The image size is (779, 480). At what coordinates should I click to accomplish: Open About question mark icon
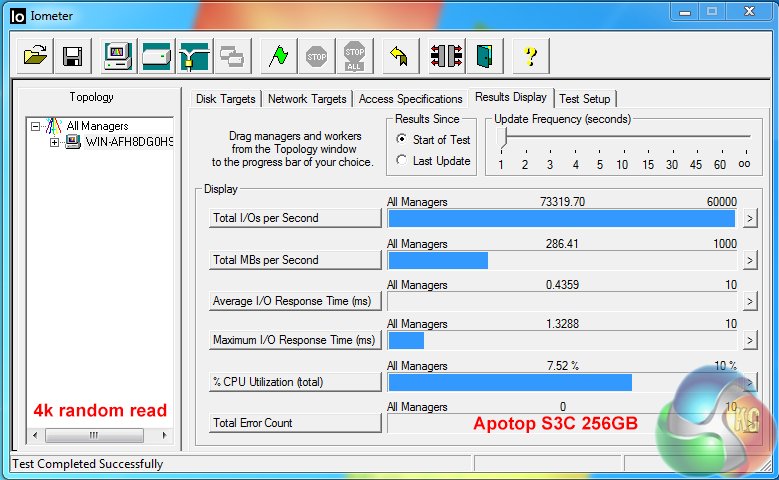click(531, 56)
